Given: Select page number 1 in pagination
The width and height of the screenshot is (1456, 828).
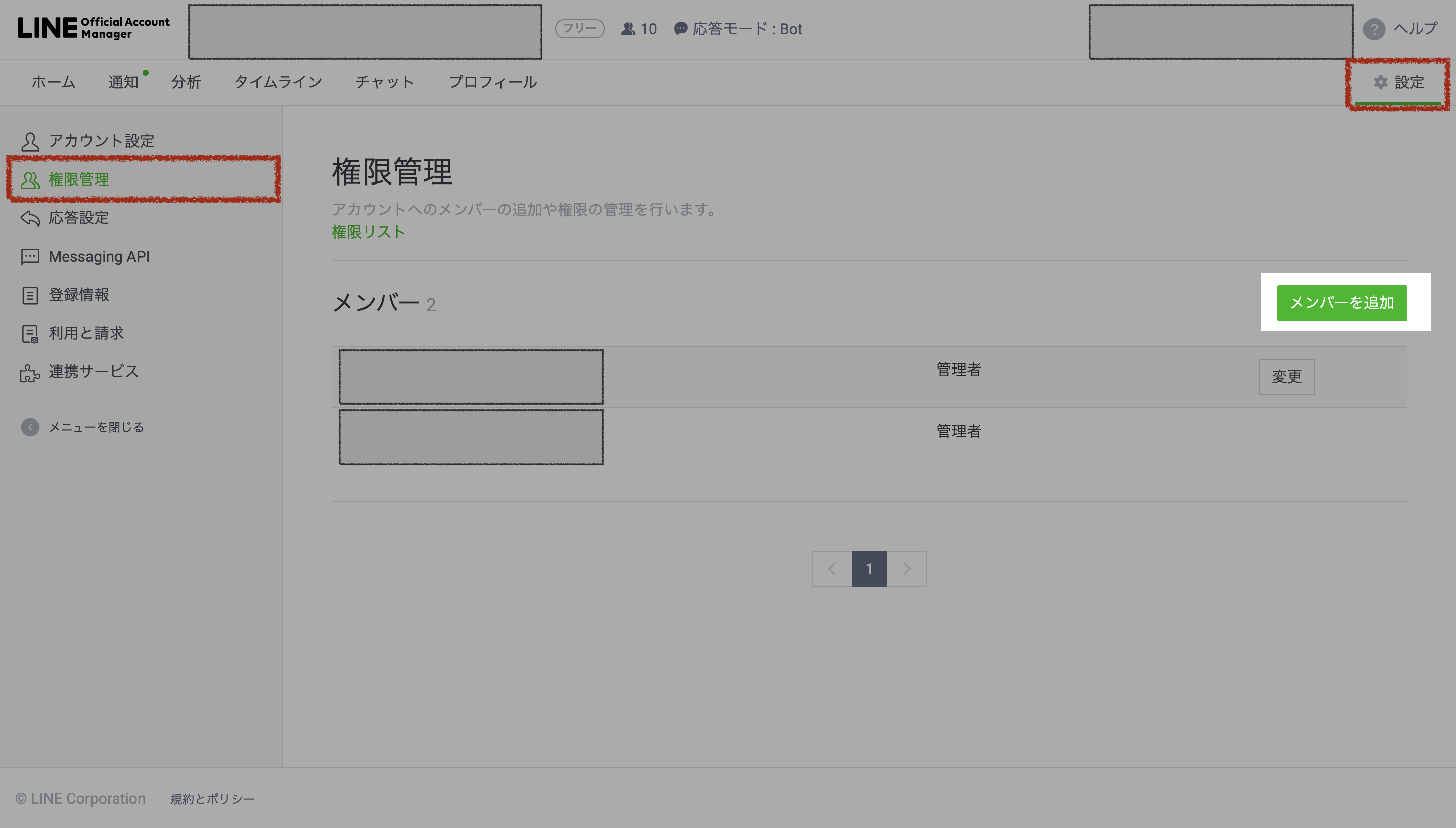Looking at the screenshot, I should [x=869, y=569].
